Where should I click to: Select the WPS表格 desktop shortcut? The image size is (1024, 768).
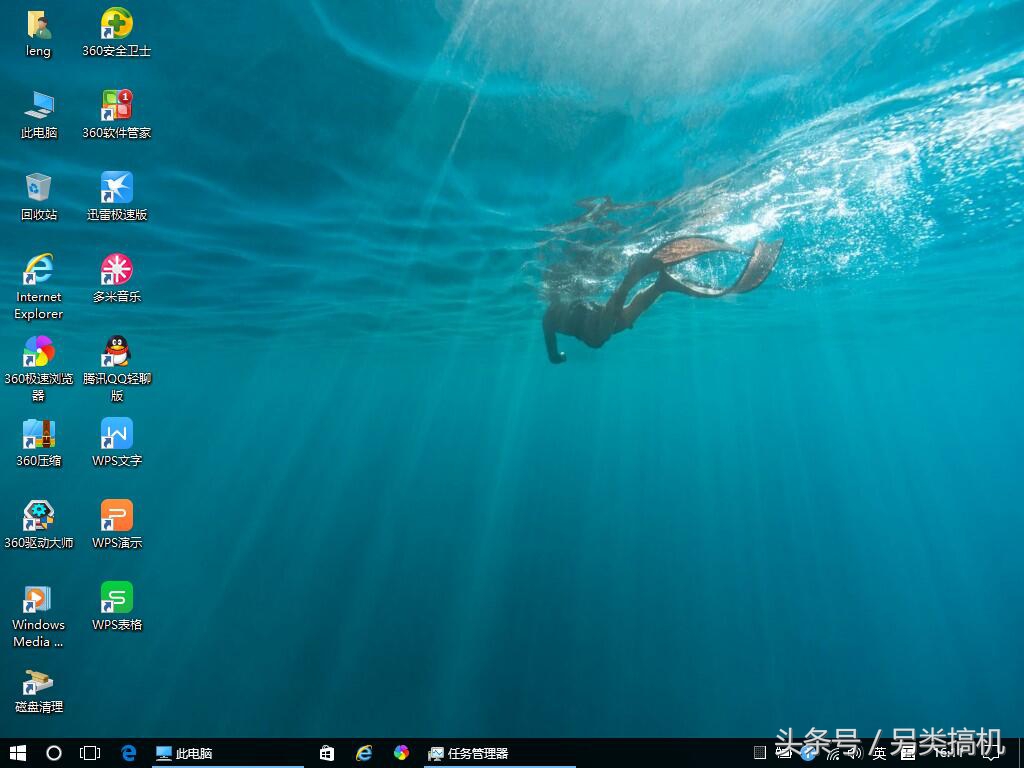coord(117,598)
